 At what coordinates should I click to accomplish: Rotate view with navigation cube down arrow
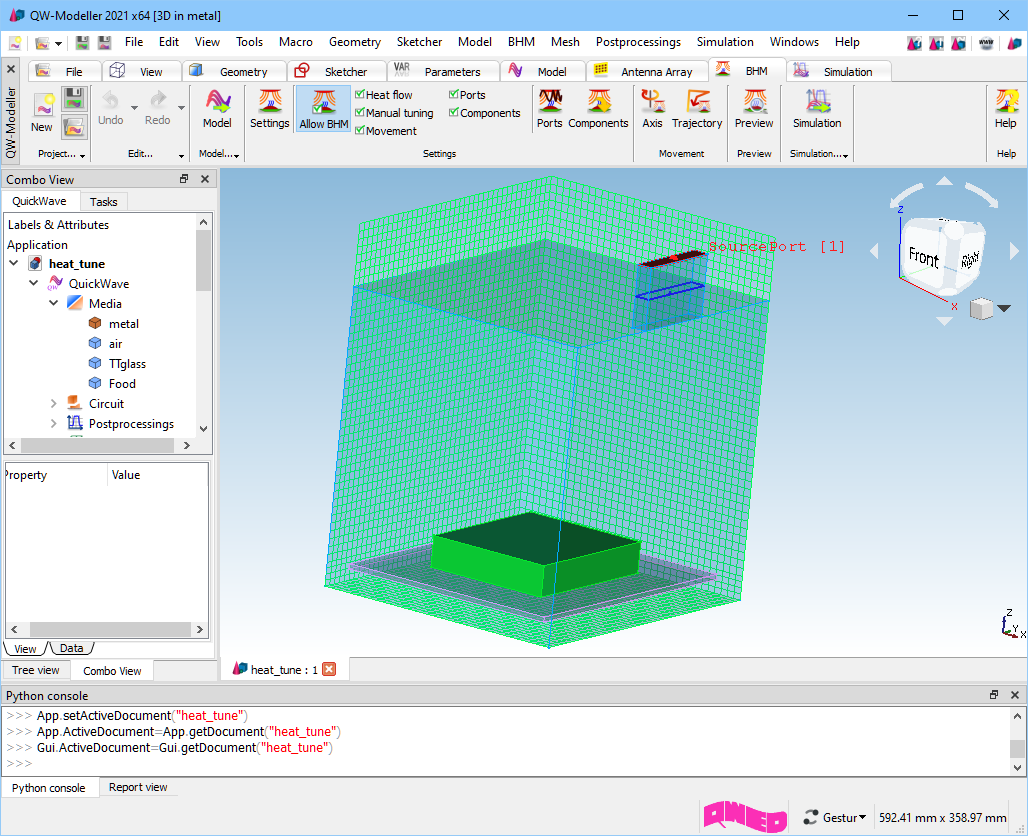[944, 321]
